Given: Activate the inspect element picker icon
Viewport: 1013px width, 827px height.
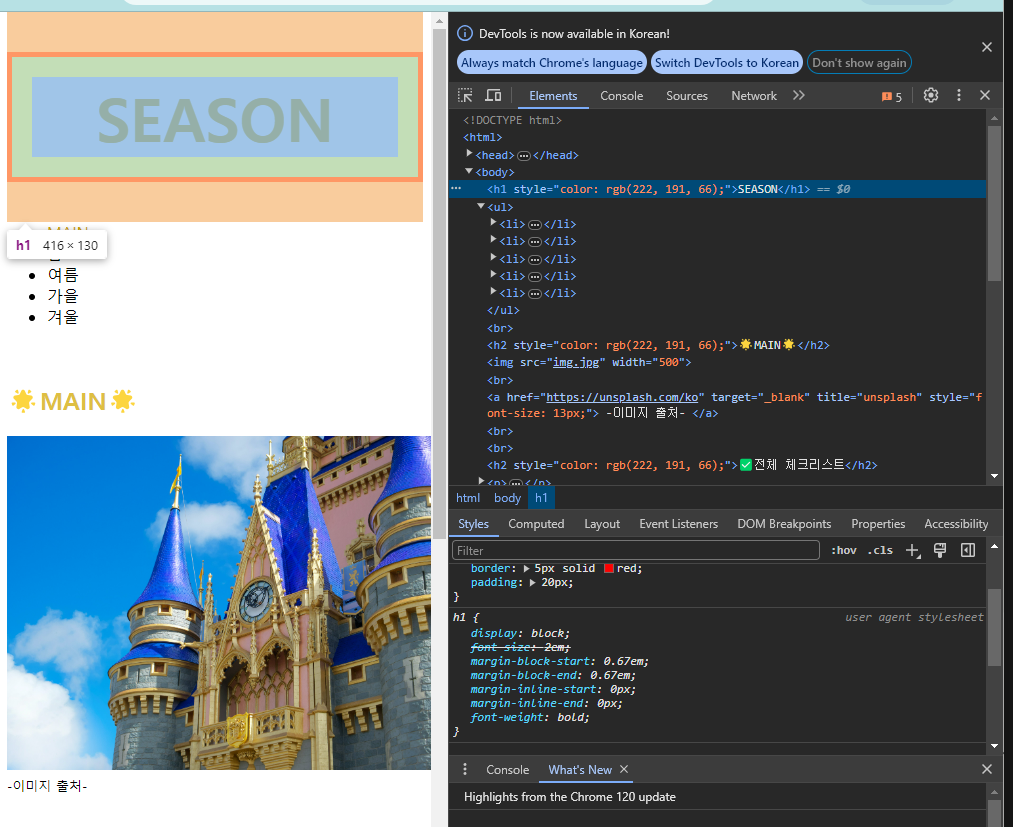Looking at the screenshot, I should point(465,96).
